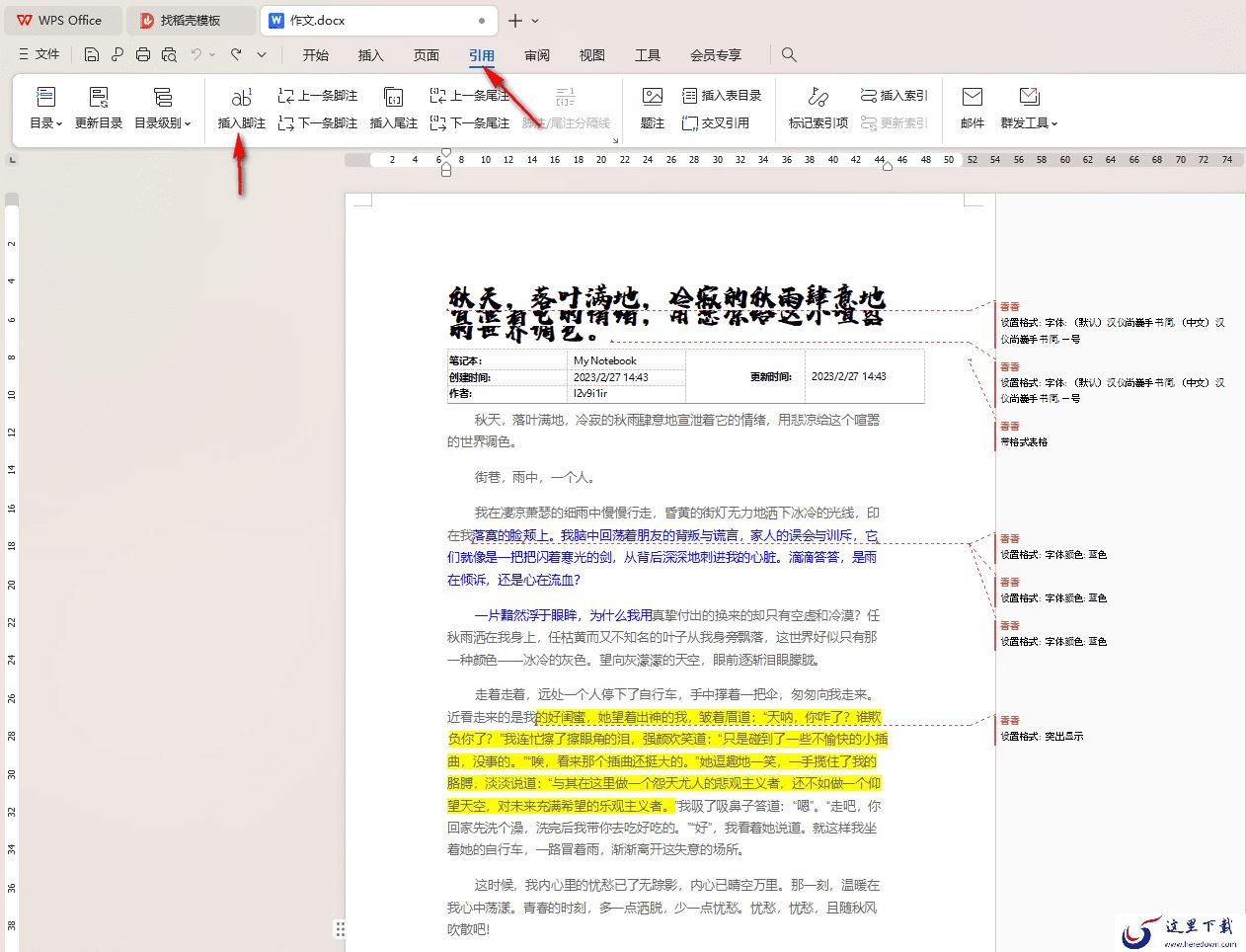Switch to the 找稻壳模板 tab
1246x952 pixels.
click(192, 20)
